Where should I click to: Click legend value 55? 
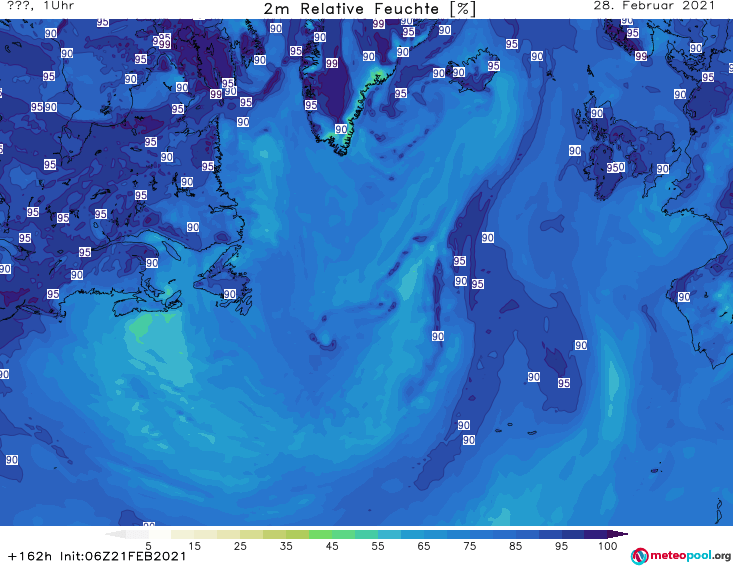pyautogui.click(x=378, y=545)
